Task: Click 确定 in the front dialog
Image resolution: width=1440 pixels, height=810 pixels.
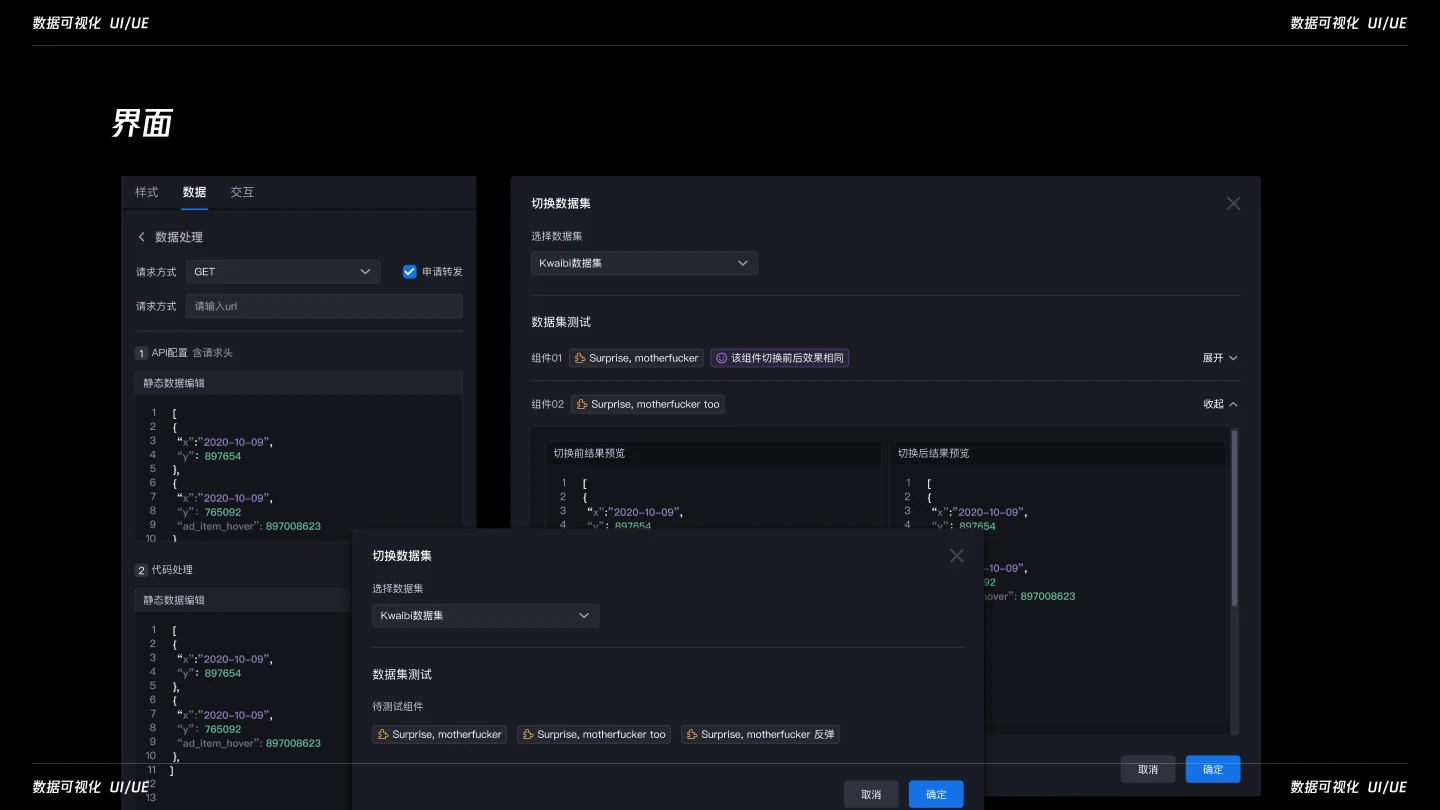Action: (936, 794)
